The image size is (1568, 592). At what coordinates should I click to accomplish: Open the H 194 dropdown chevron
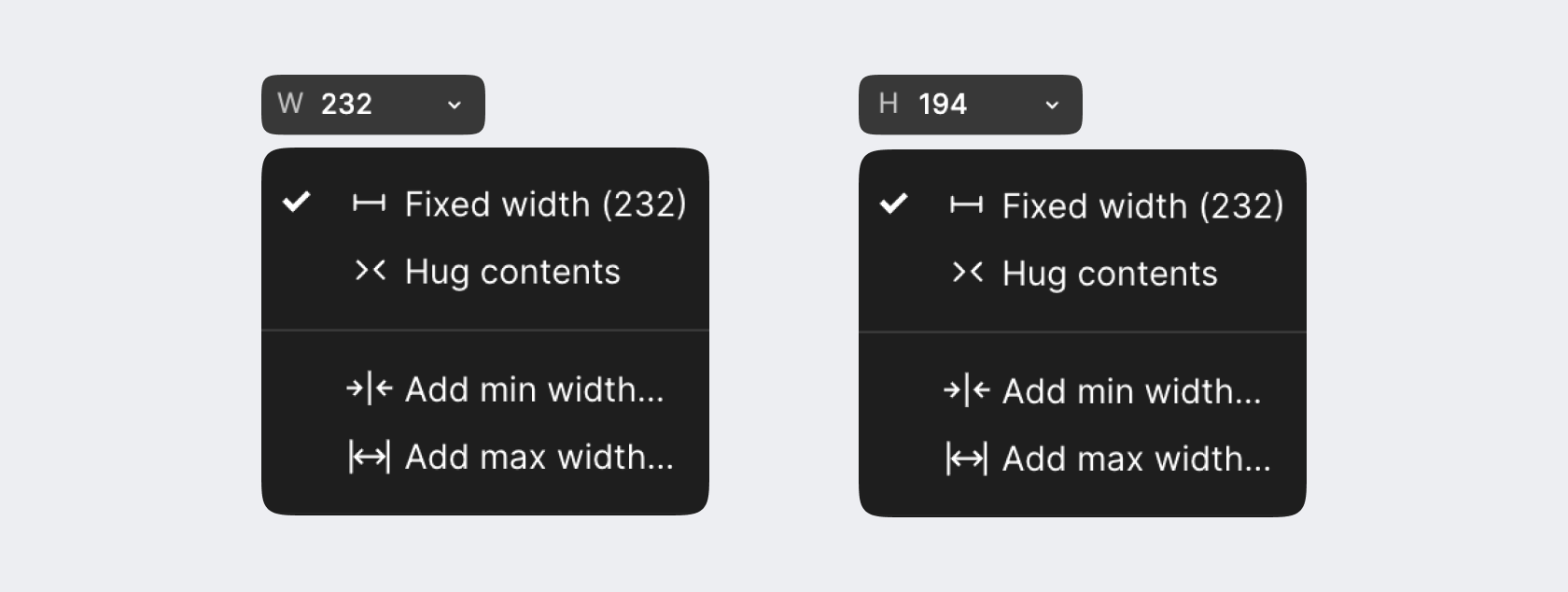tap(1052, 105)
